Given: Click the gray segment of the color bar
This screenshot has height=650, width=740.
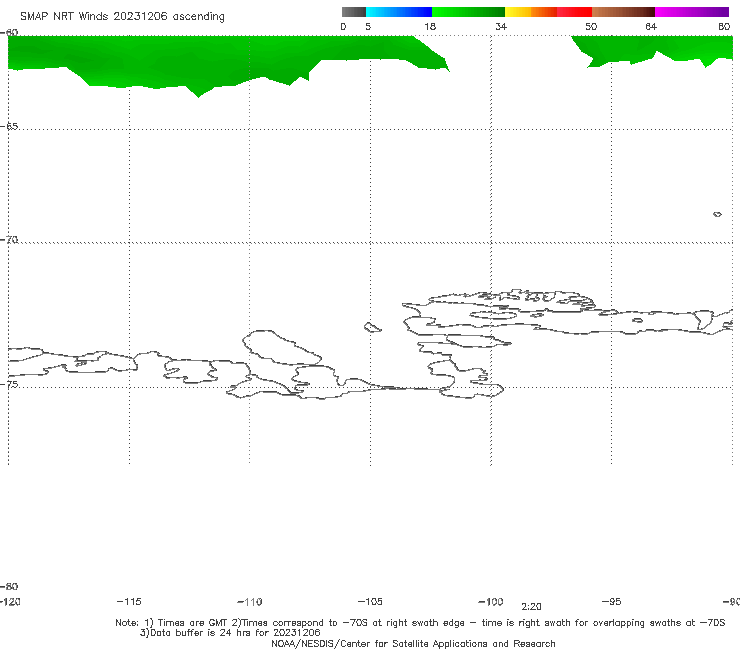Looking at the screenshot, I should [x=353, y=12].
